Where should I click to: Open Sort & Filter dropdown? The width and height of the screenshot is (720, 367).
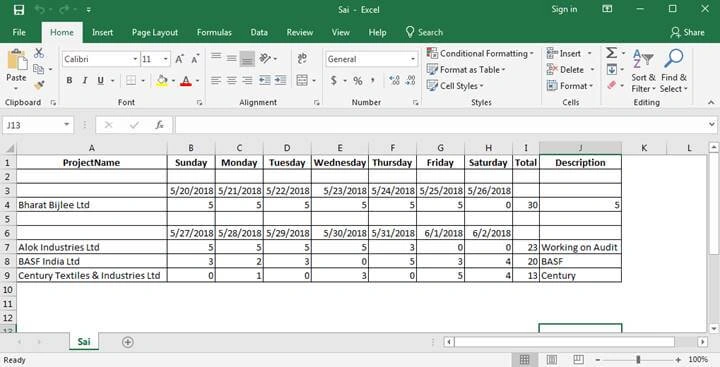(x=643, y=70)
